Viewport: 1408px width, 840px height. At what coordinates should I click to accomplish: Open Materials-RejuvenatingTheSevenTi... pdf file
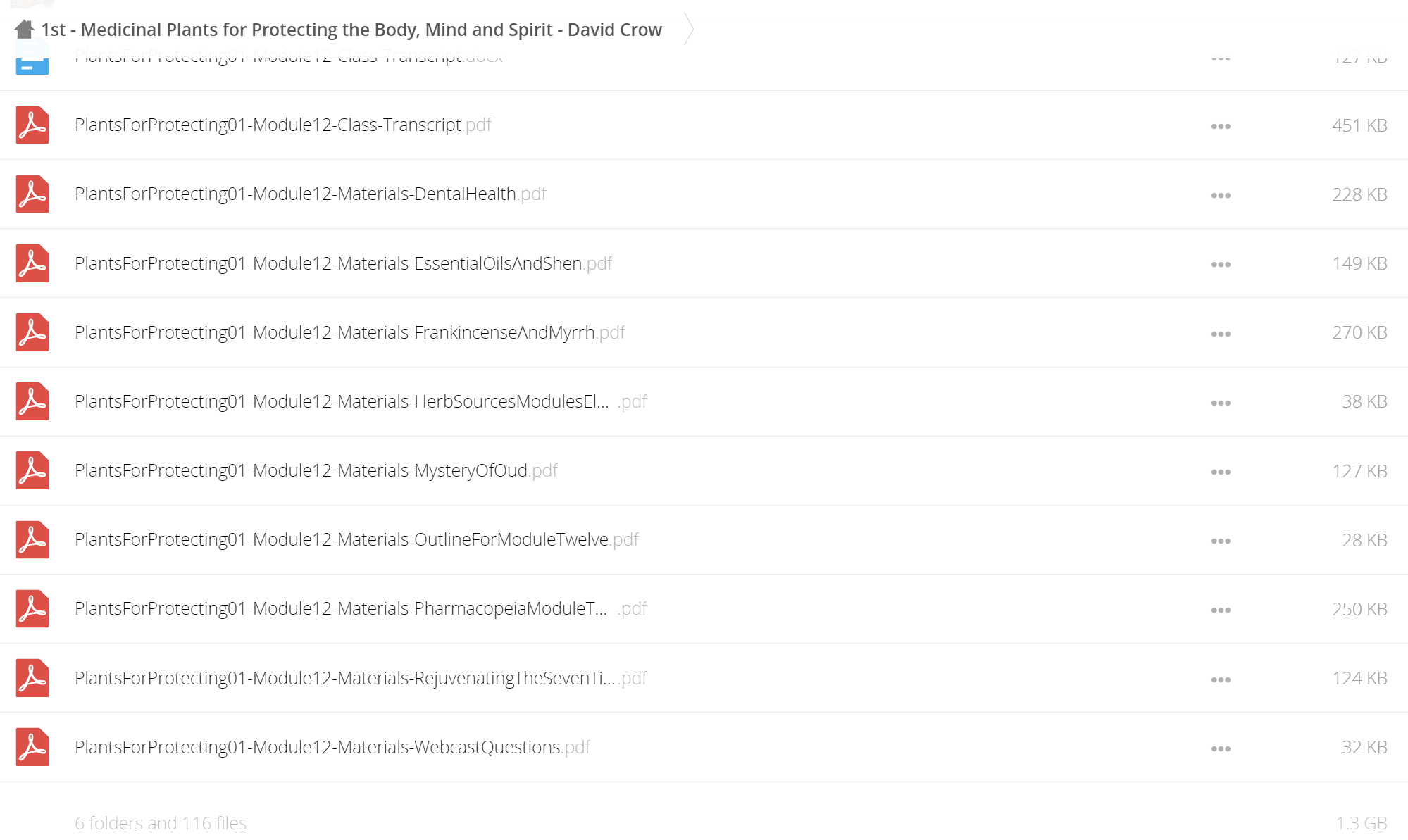pyautogui.click(x=361, y=678)
